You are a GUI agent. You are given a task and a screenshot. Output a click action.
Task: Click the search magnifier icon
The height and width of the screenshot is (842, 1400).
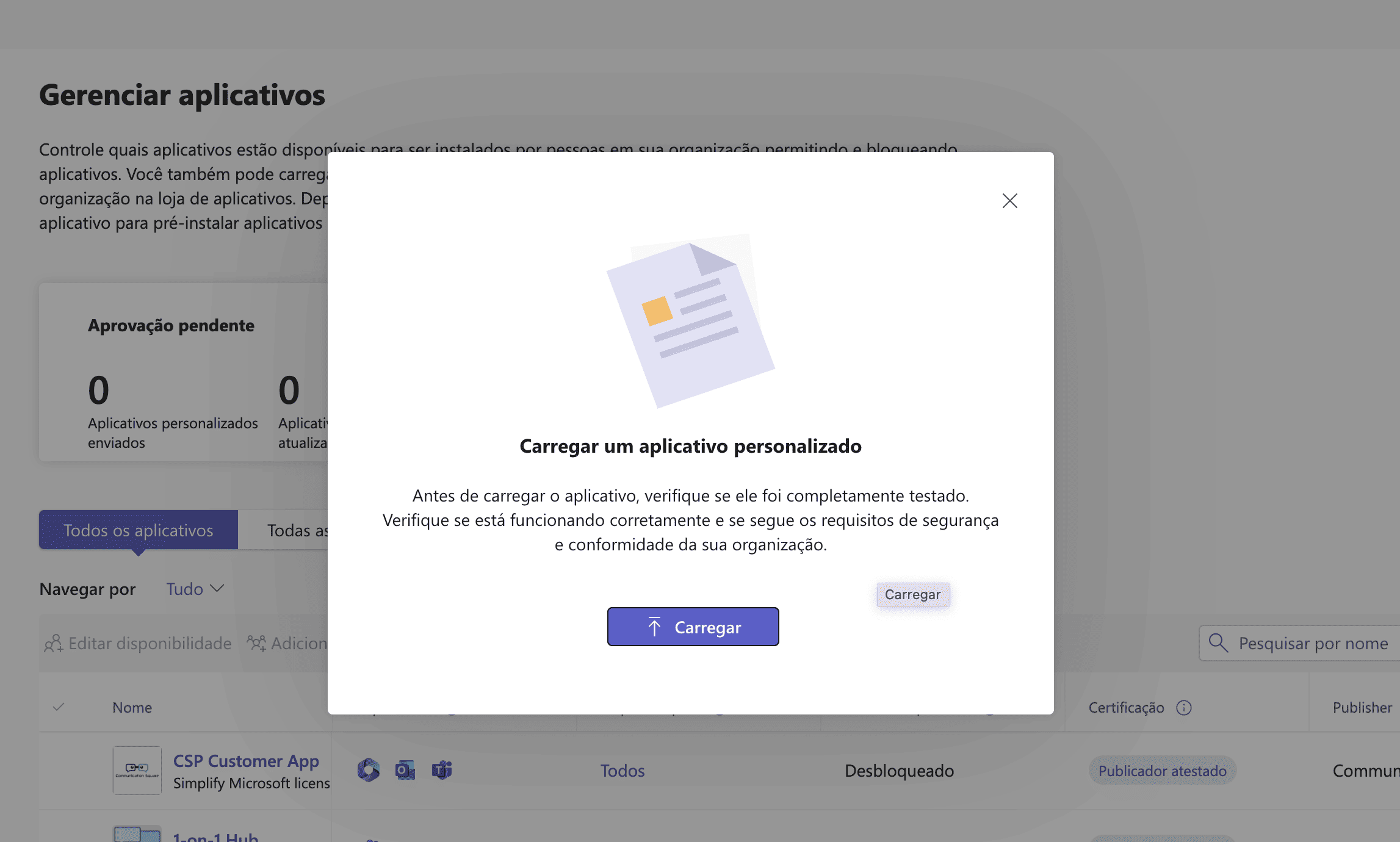(x=1218, y=642)
